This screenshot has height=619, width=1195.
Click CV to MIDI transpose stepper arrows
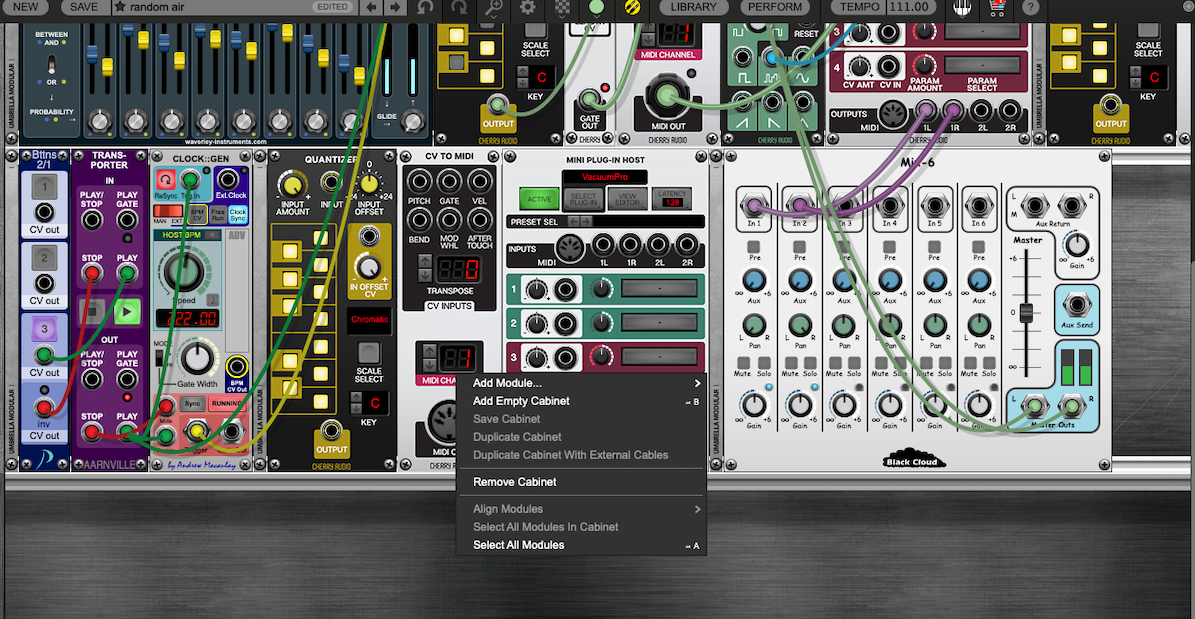tap(424, 269)
